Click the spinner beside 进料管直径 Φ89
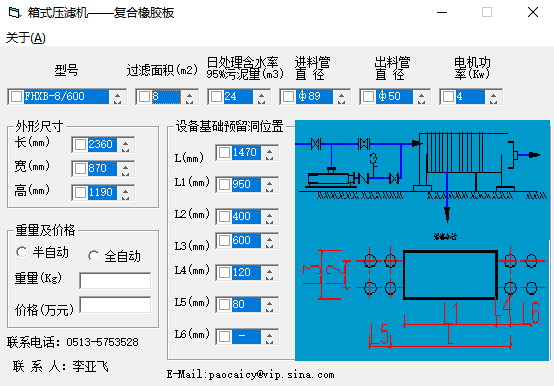554x386 pixels. [x=341, y=97]
